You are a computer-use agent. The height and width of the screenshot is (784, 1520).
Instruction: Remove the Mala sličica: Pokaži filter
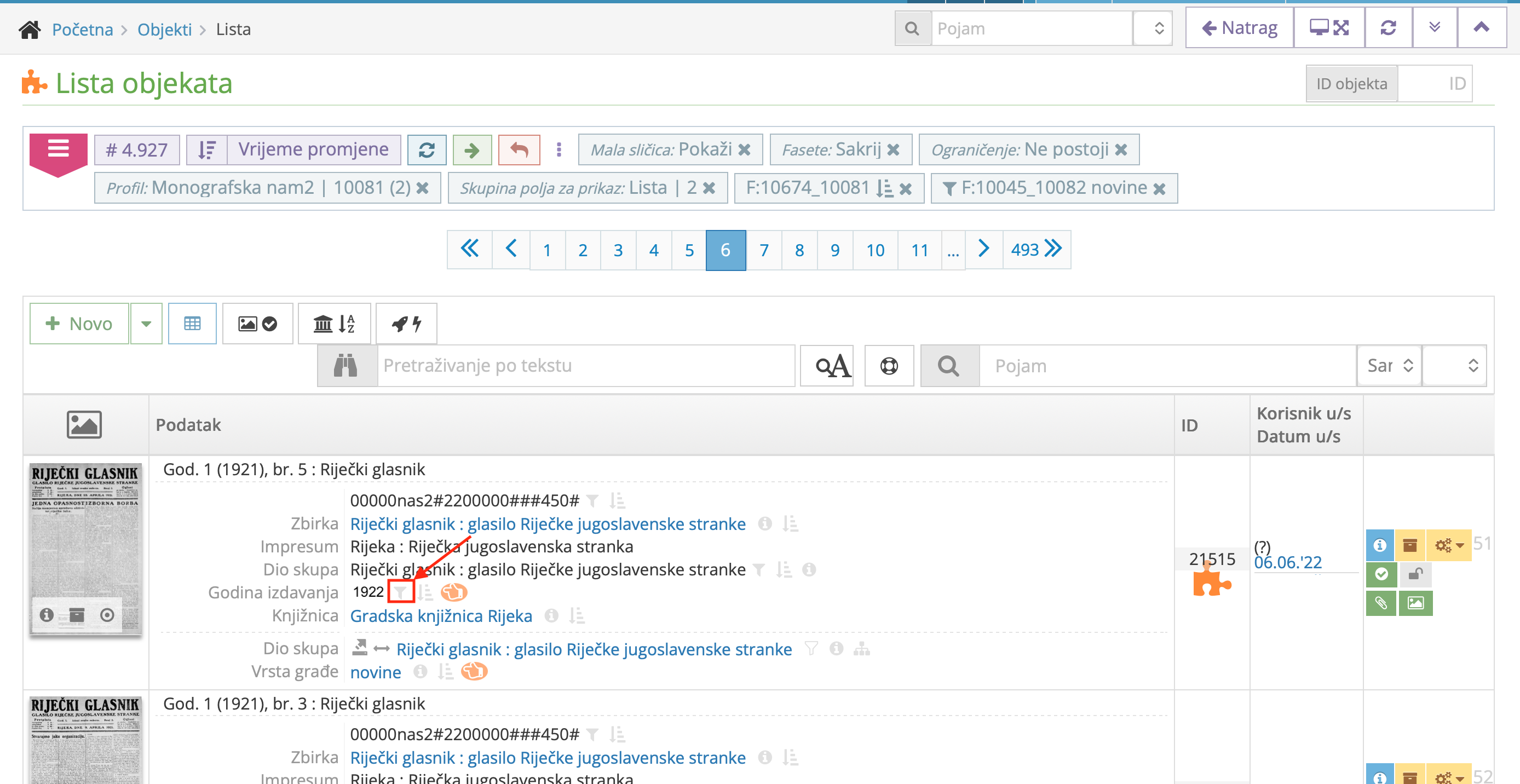point(745,150)
